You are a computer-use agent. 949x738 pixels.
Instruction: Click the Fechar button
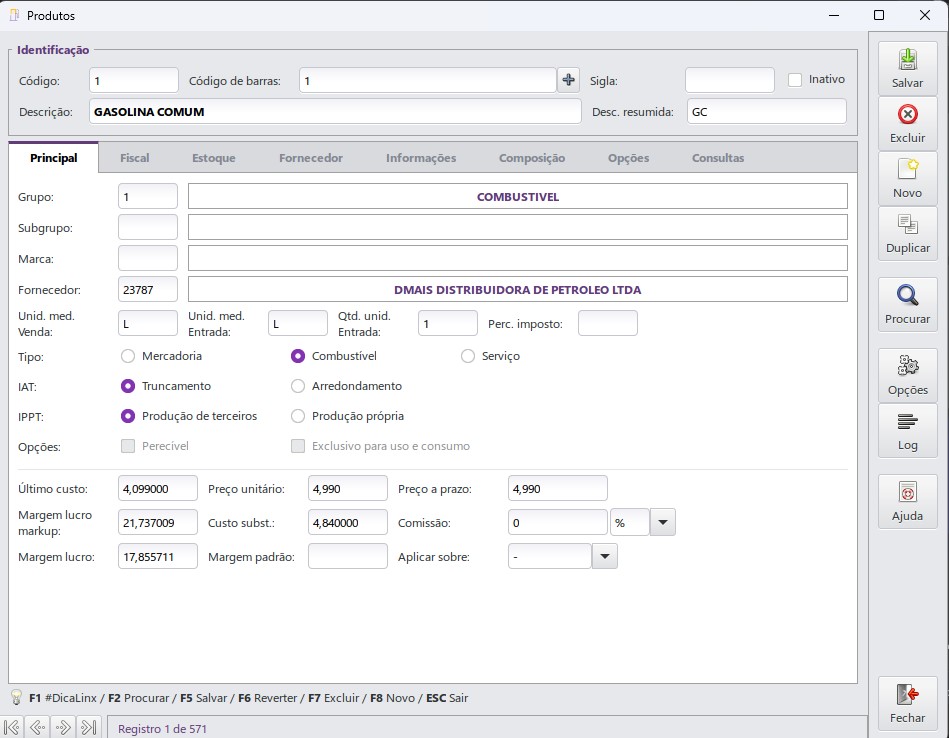[907, 704]
